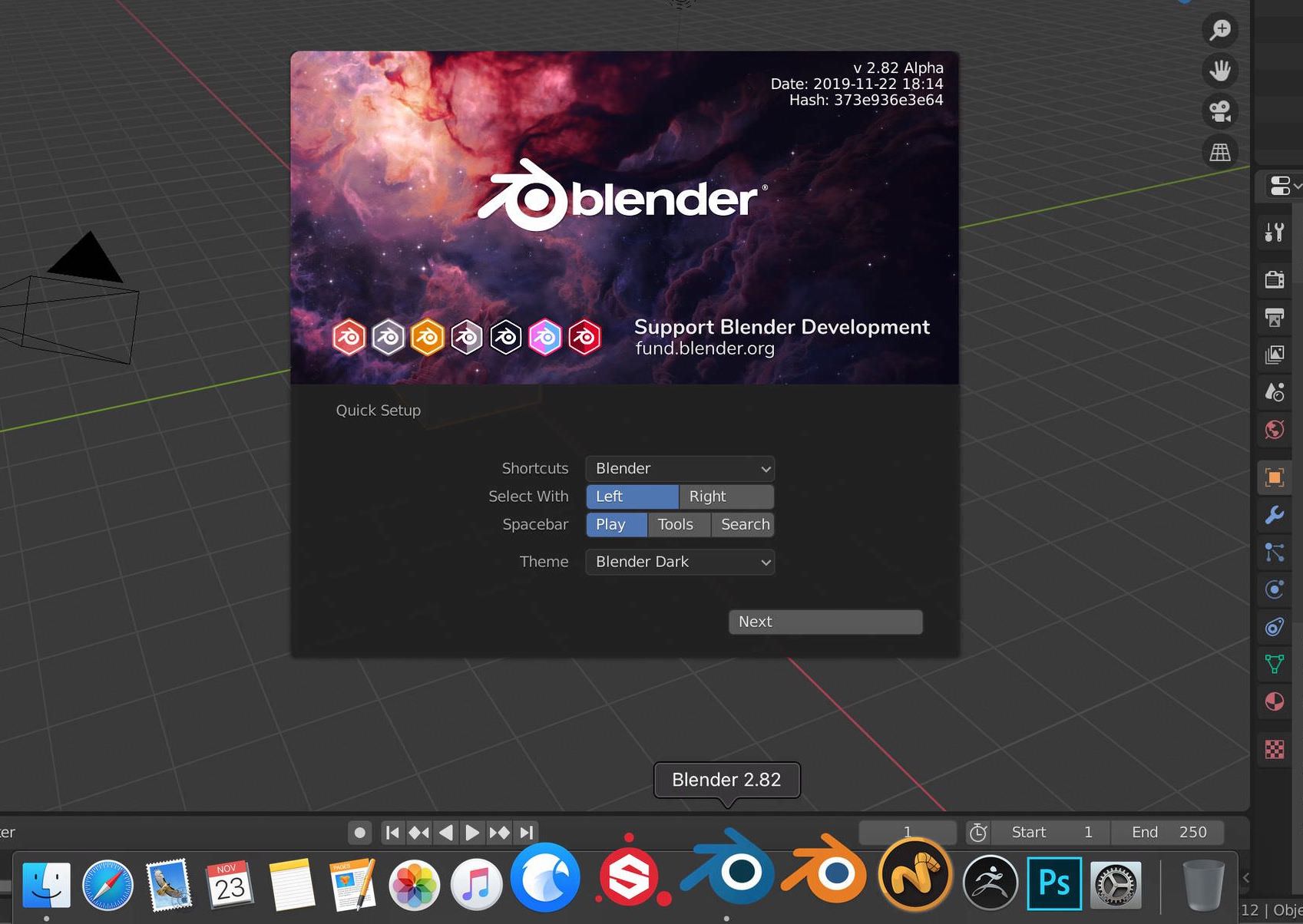
Task: Click the current frame field
Action: (x=908, y=833)
